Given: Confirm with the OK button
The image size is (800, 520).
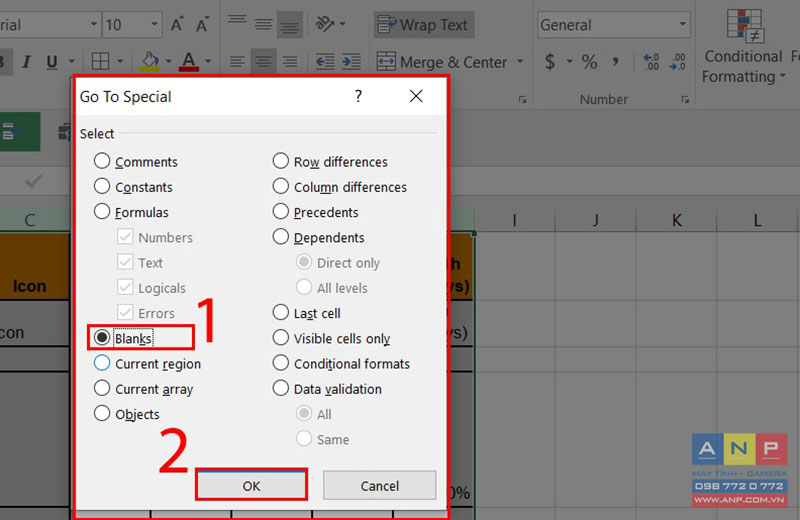Looking at the screenshot, I should point(252,486).
